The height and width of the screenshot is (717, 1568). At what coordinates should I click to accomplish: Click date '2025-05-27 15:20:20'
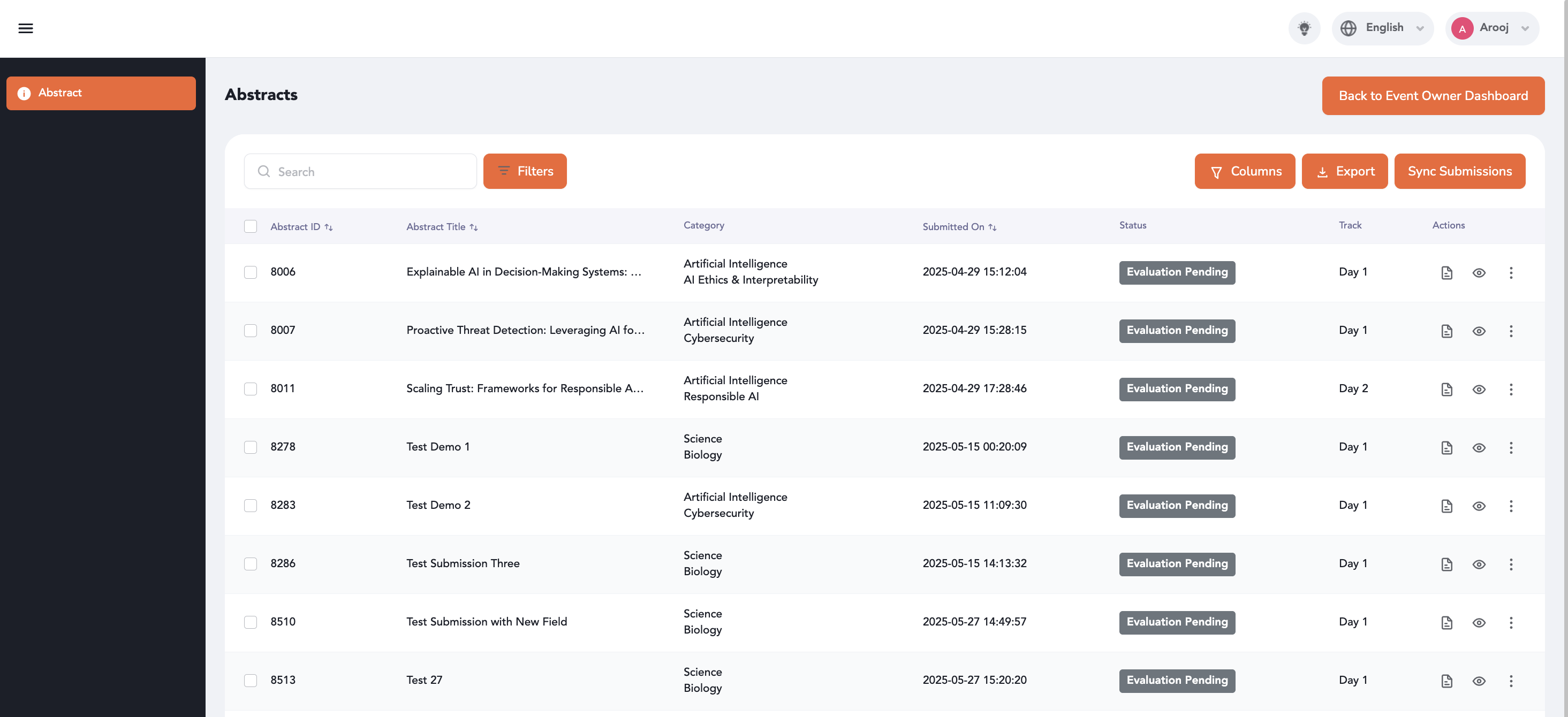[974, 681]
